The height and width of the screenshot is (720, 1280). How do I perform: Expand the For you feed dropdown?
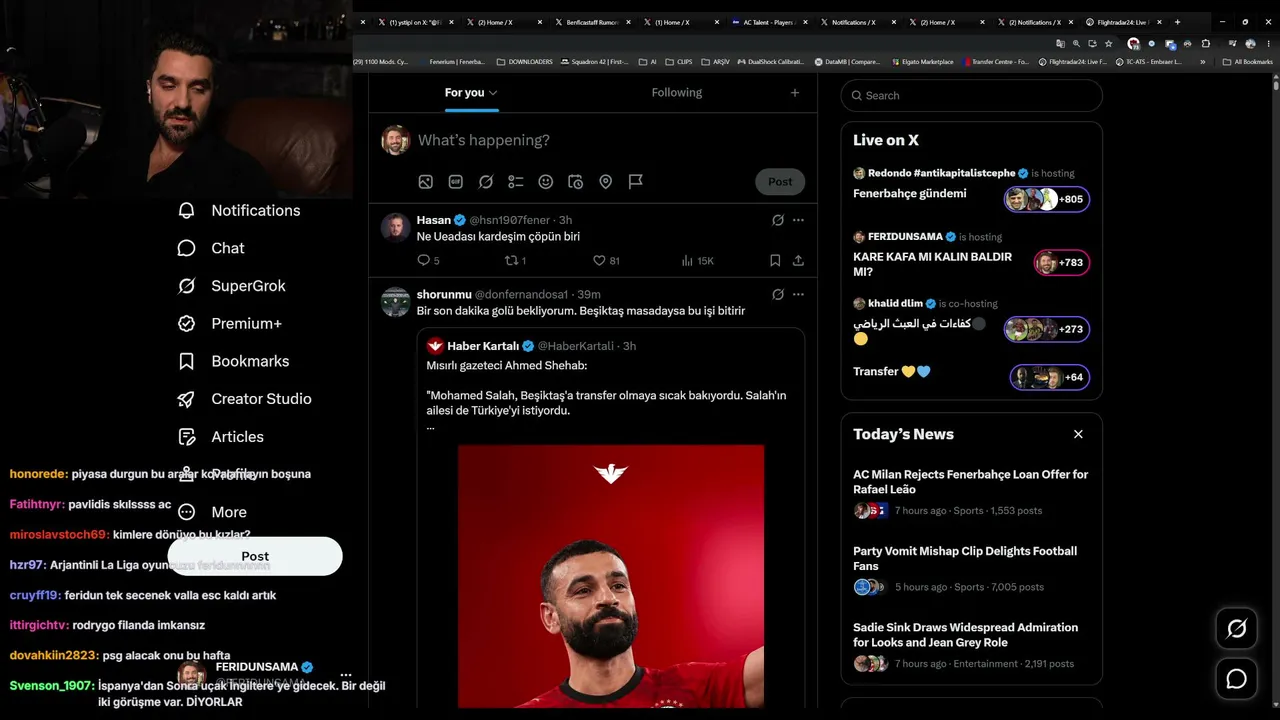click(493, 93)
